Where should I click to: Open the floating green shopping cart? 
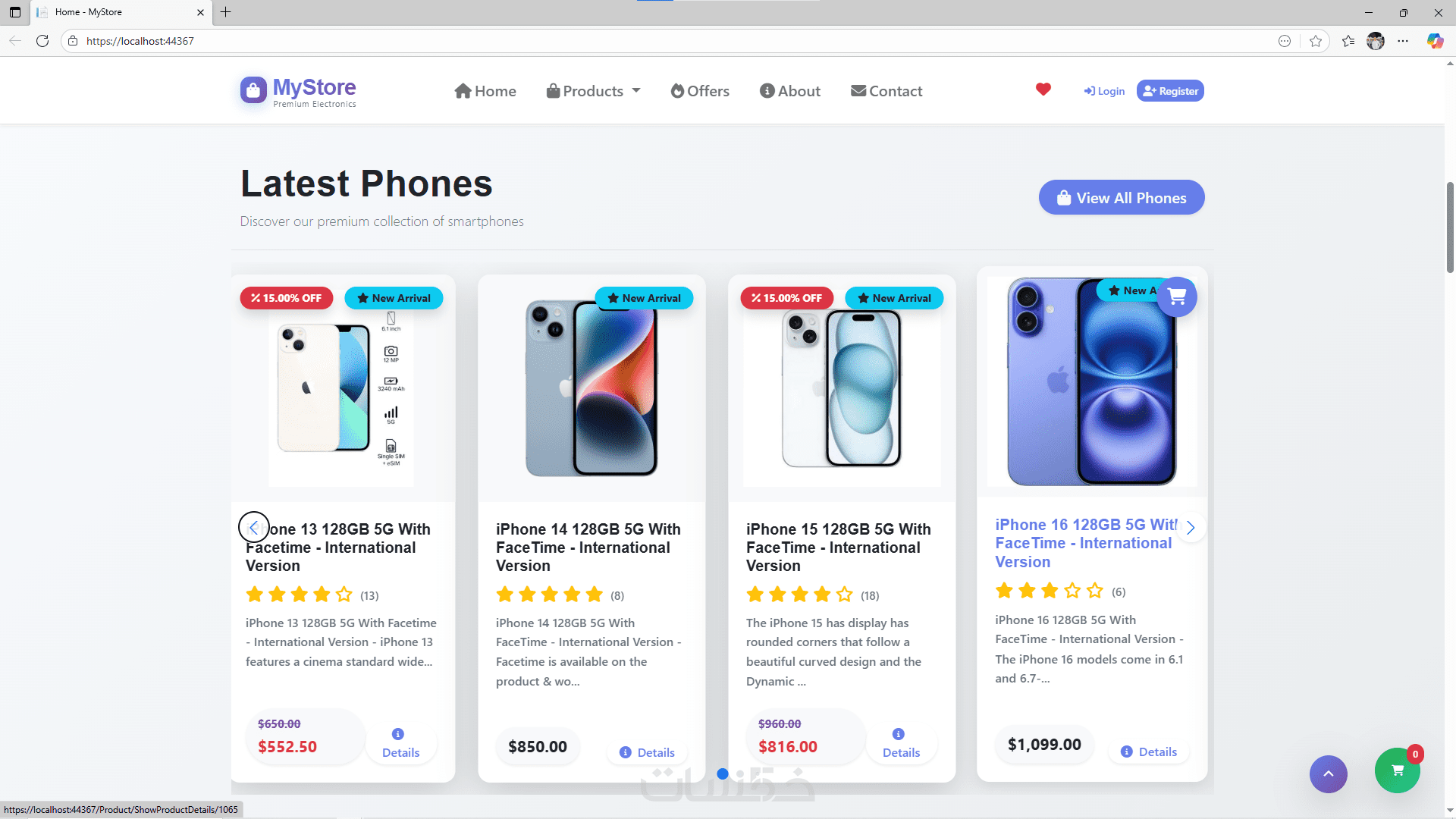tap(1397, 770)
